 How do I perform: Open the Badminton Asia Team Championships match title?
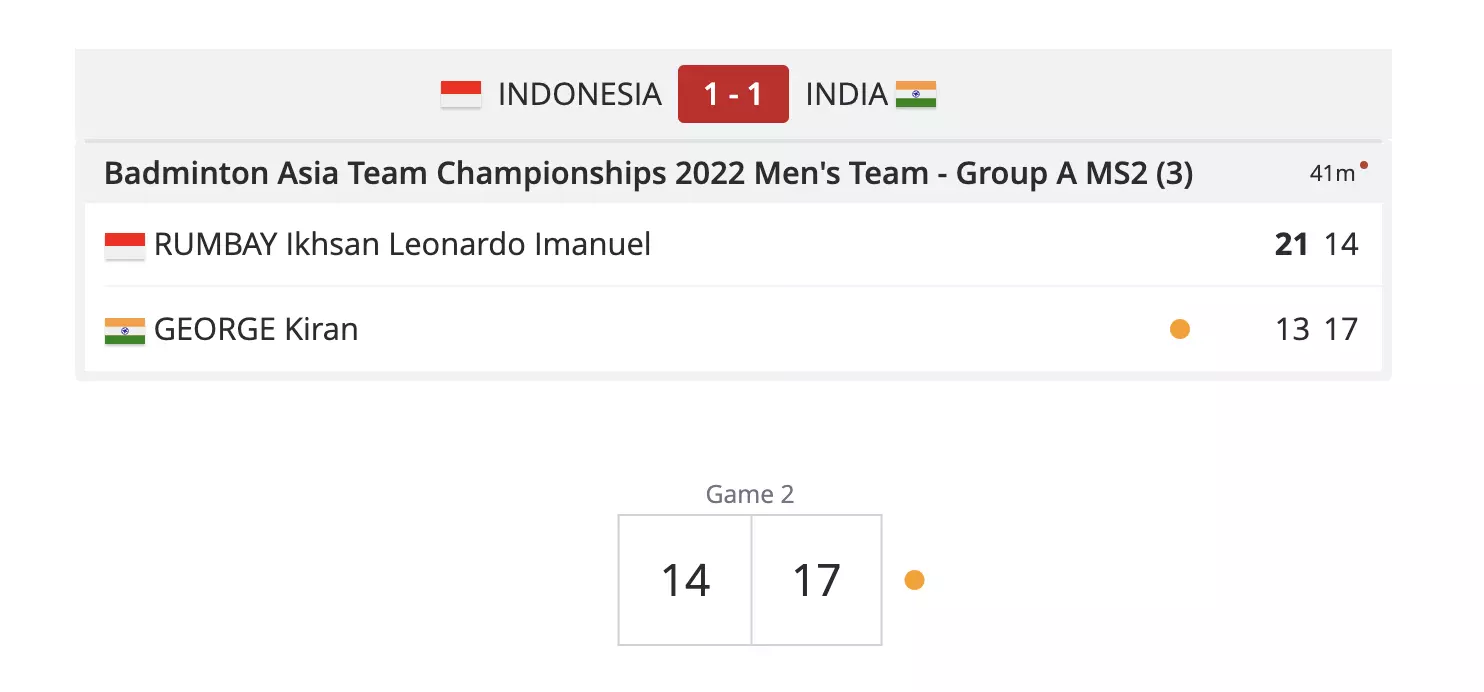coord(648,173)
